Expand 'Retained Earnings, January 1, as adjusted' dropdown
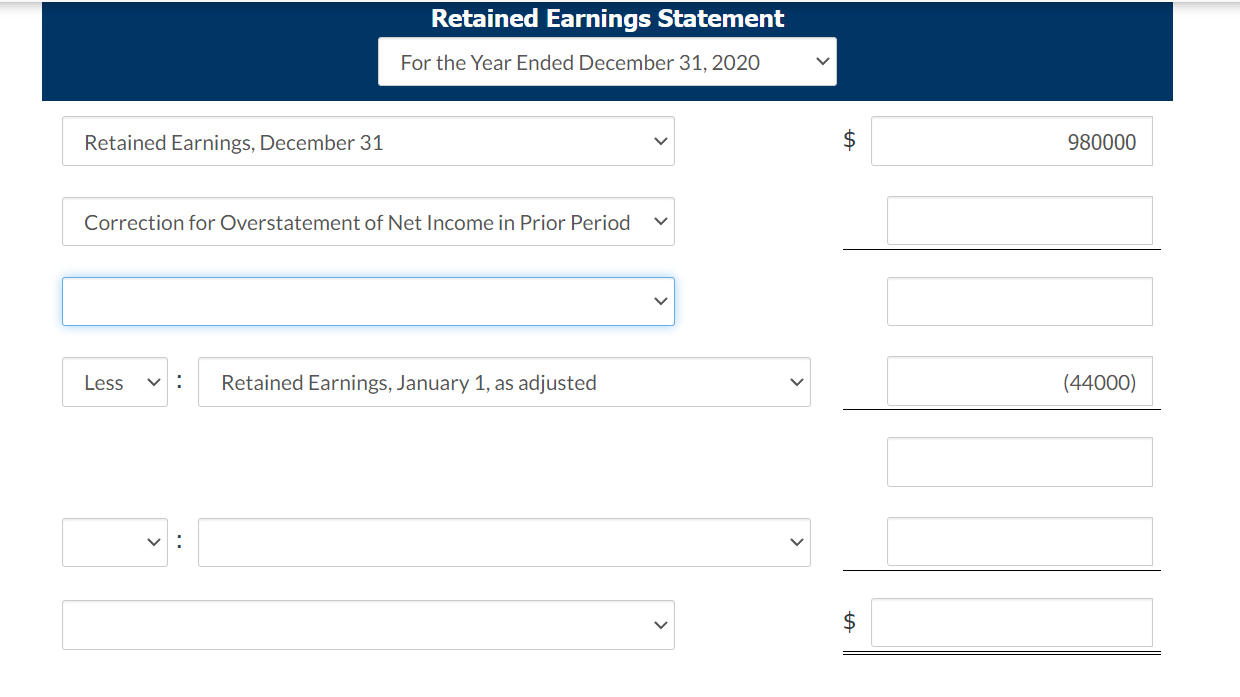Viewport: 1240px width, 697px height. click(504, 381)
